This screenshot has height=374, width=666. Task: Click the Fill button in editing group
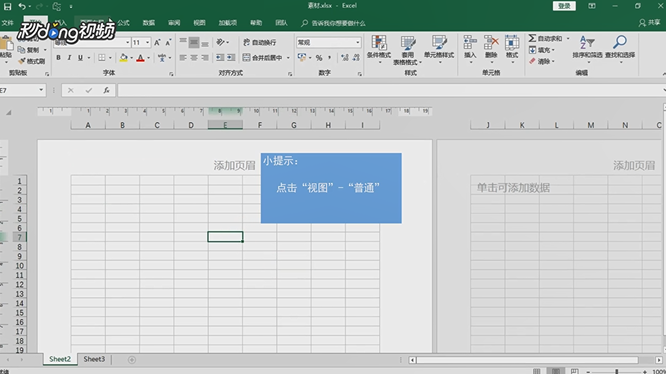pyautogui.click(x=542, y=50)
